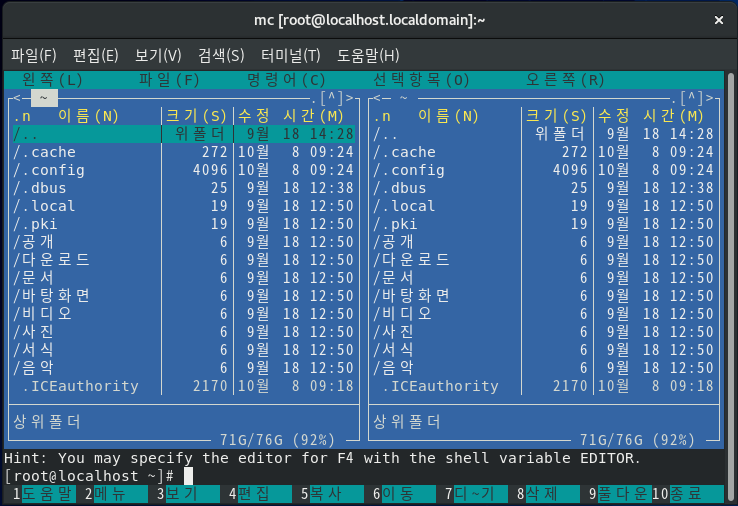The height and width of the screenshot is (506, 738).
Task: Click F10 종료 function key
Action: coord(688,494)
